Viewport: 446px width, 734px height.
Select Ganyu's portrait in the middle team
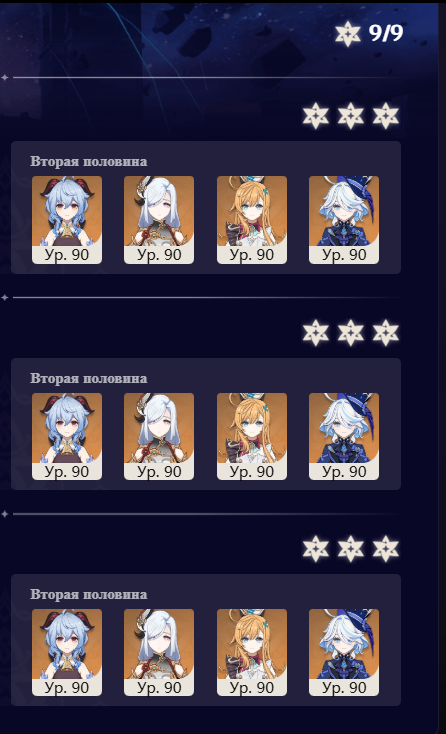point(67,436)
